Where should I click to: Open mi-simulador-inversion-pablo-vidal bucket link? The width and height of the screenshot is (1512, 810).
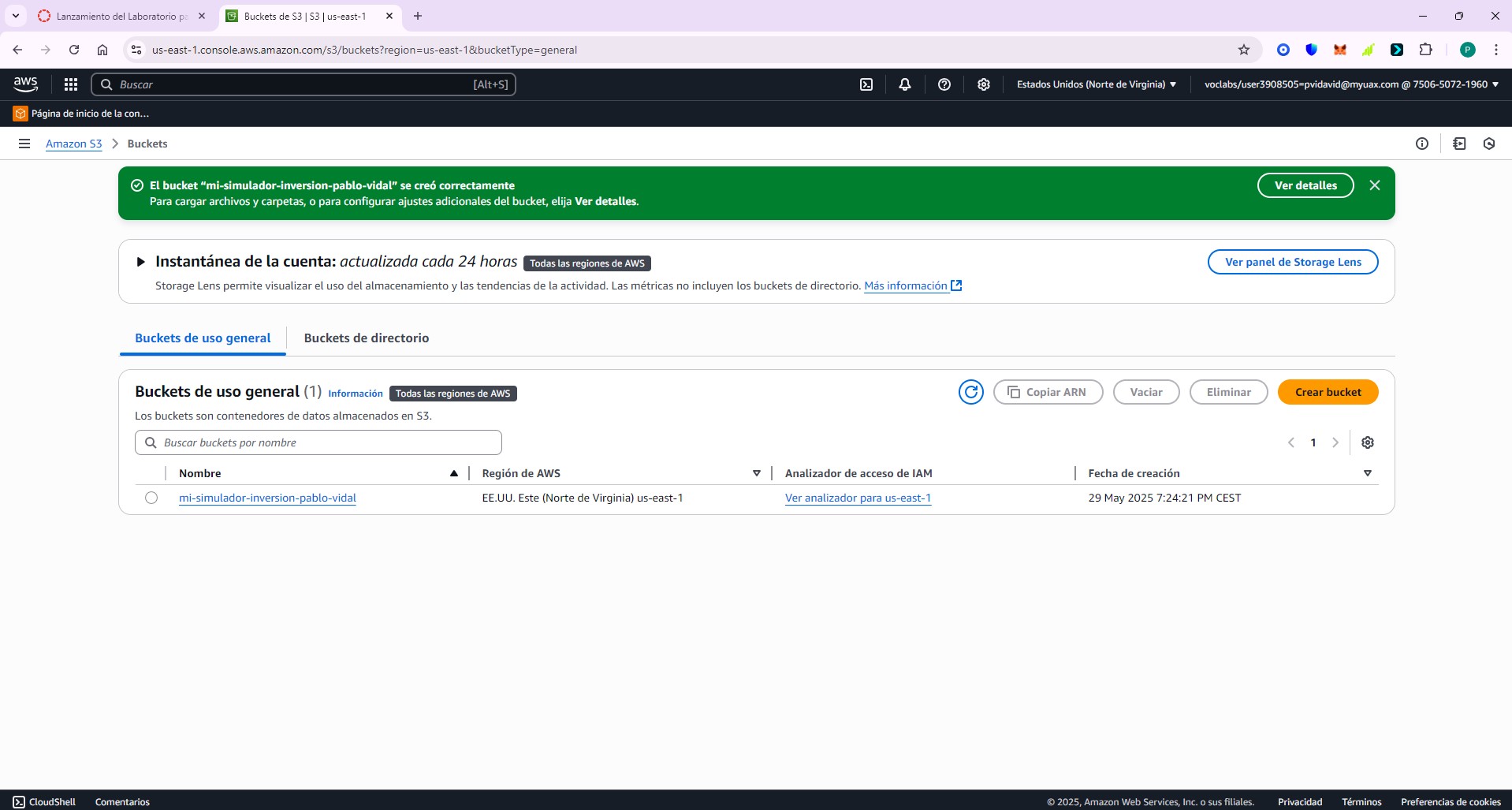coord(267,498)
